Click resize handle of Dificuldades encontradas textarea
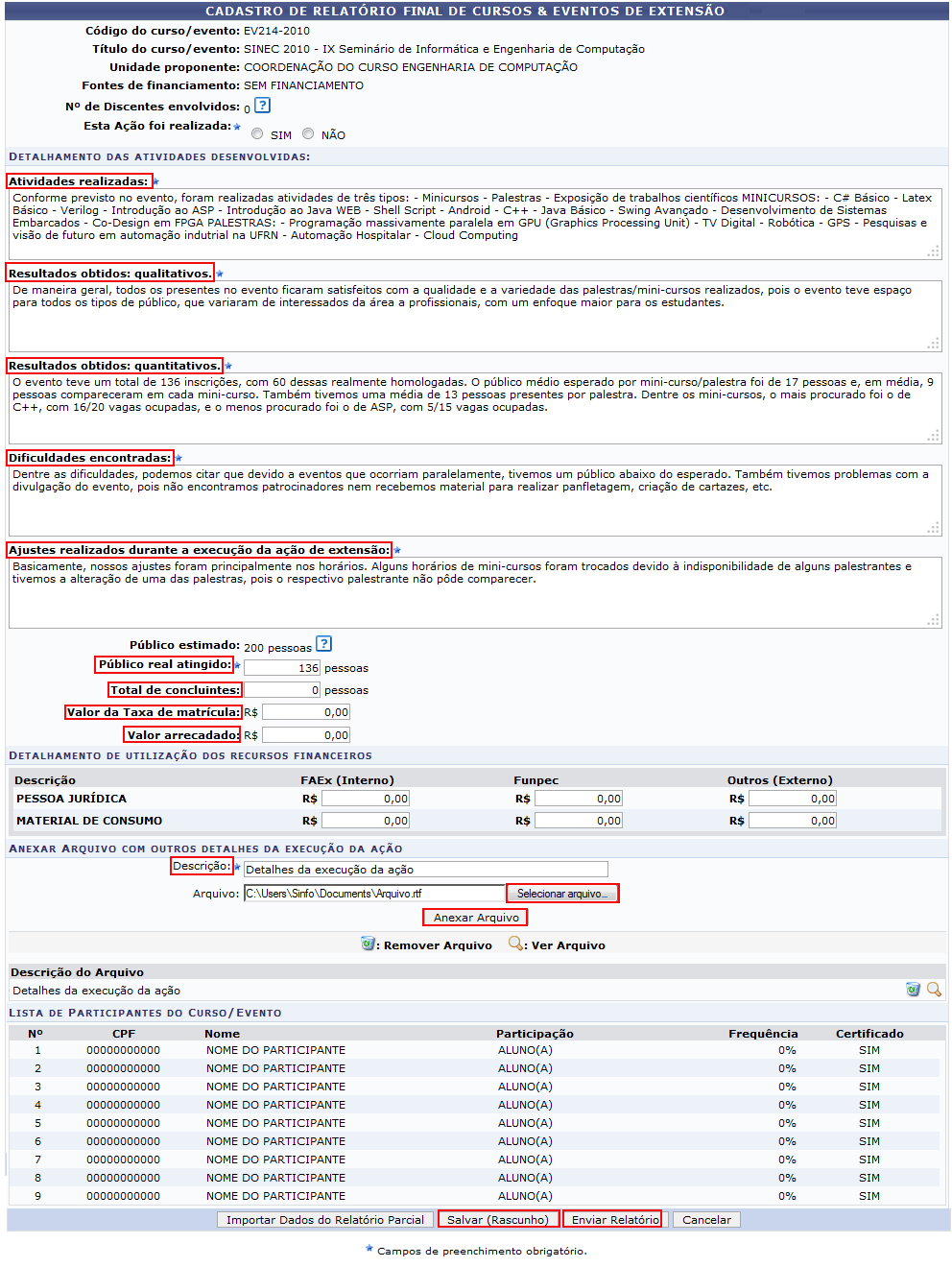Image resolution: width=952 pixels, height=1267 pixels. coord(933,528)
